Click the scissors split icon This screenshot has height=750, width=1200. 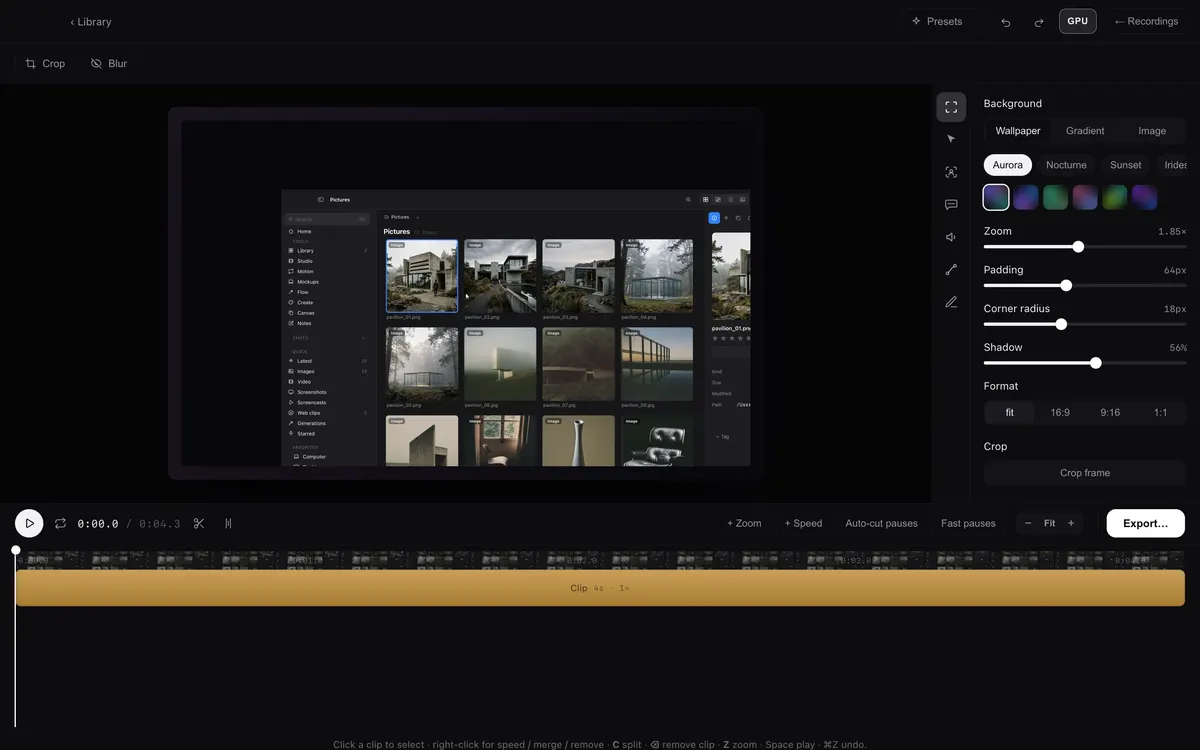(199, 523)
